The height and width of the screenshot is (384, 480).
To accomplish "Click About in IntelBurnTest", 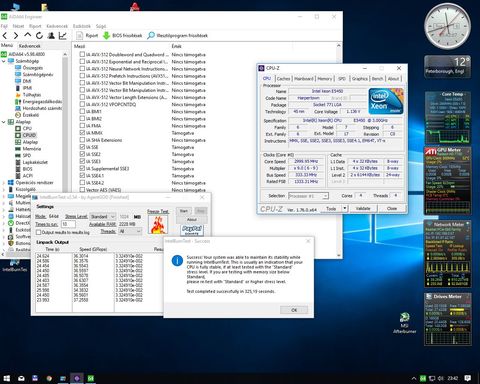I will [192, 220].
